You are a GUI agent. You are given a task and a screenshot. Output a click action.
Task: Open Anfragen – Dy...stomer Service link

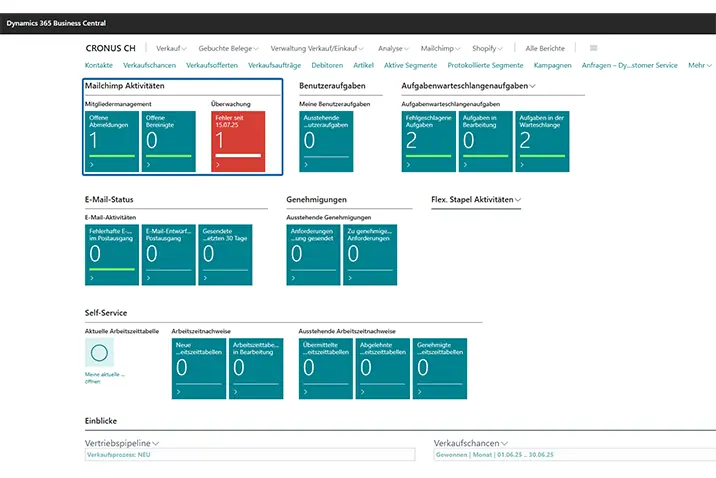(x=629, y=65)
